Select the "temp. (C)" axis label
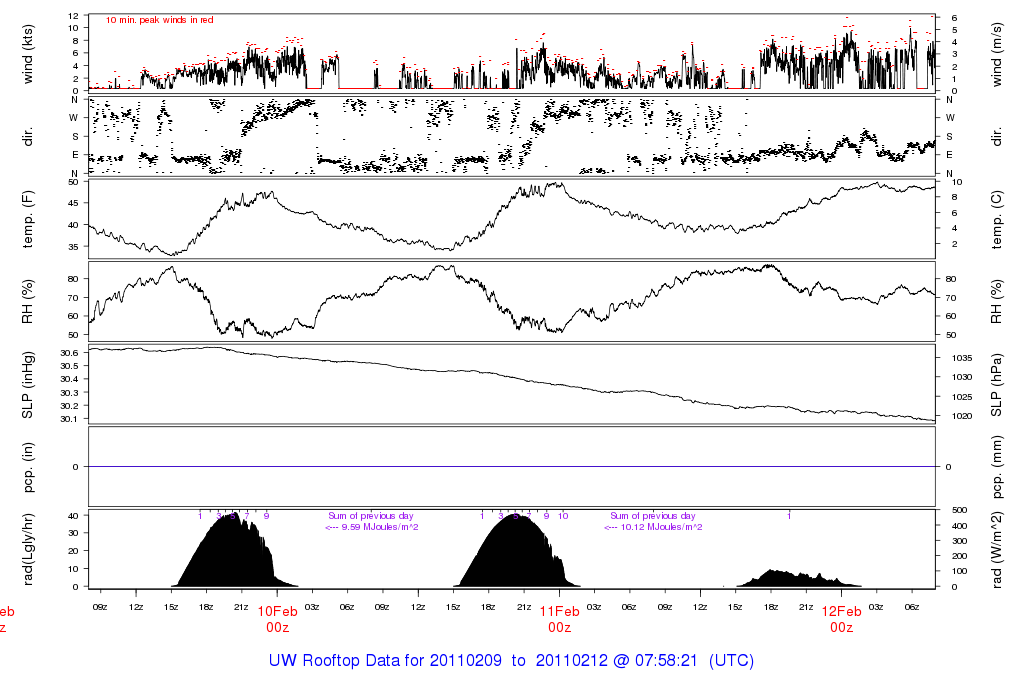 point(996,219)
